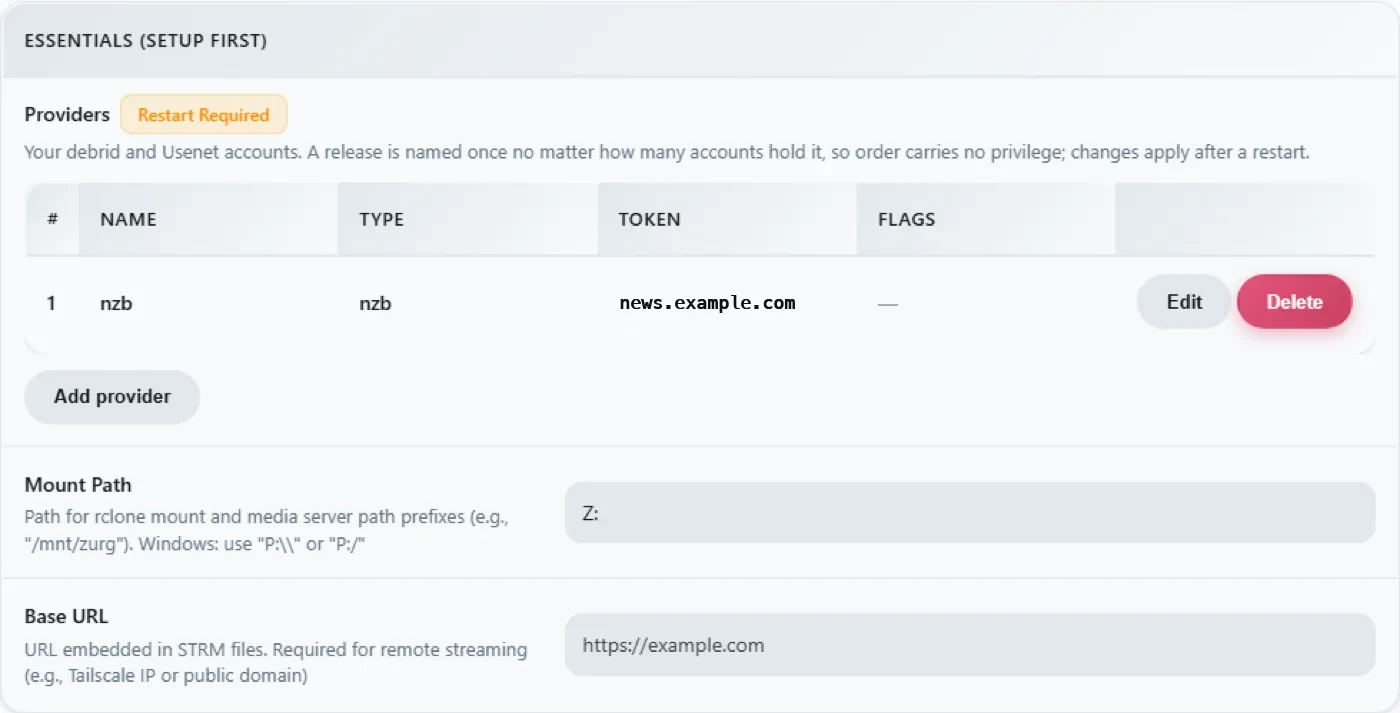Click the rclone mount path help text
Viewport: 1400px width, 713px height.
[x=267, y=529]
